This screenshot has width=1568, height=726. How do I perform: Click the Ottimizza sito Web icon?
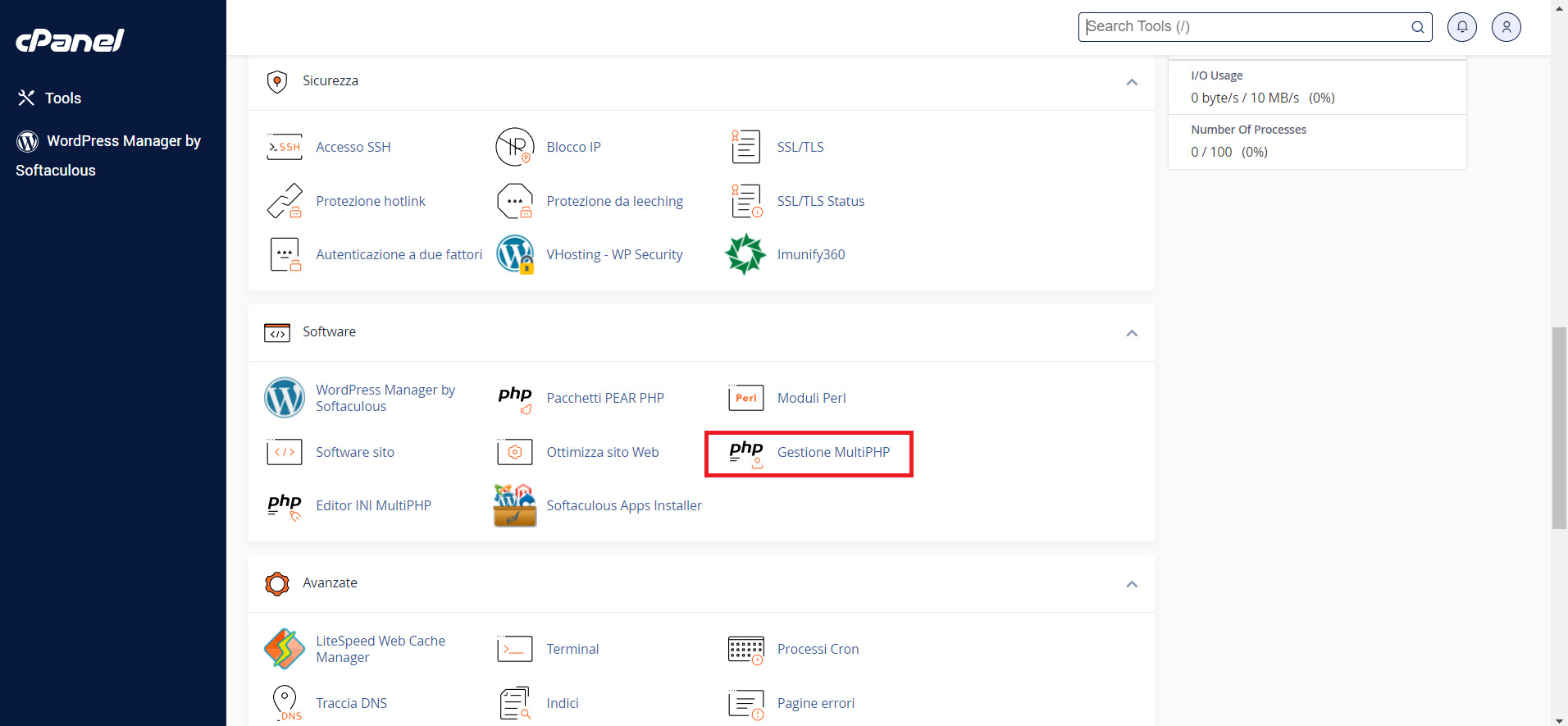point(515,452)
